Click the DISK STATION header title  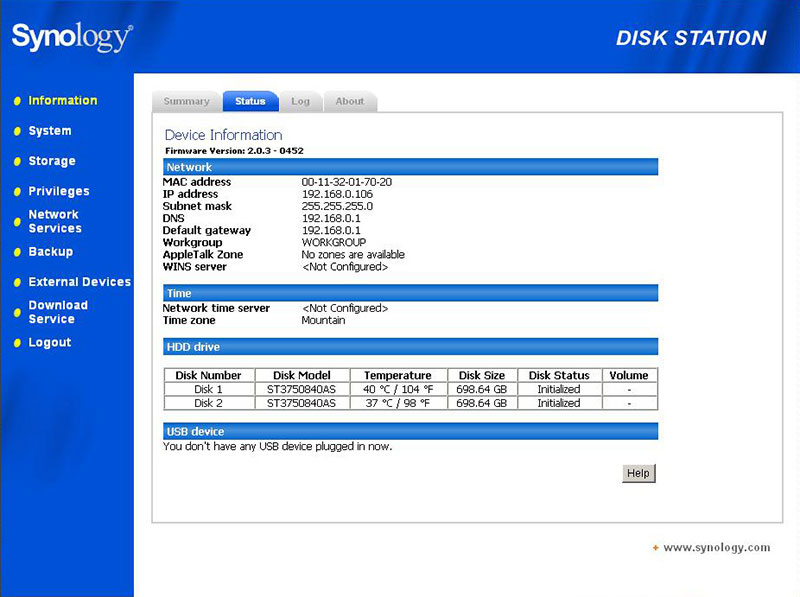point(691,38)
